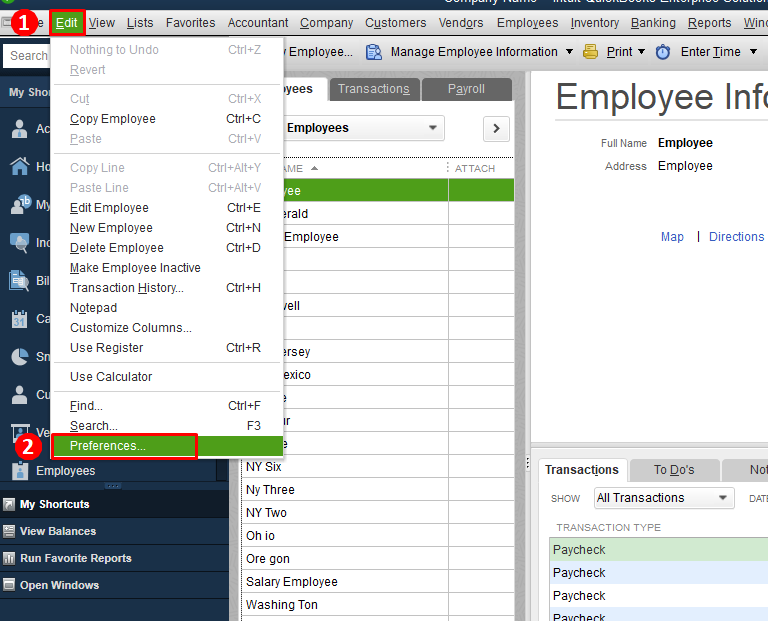This screenshot has width=768, height=621.
Task: Choose Find from the Edit menu
Action: (167, 406)
